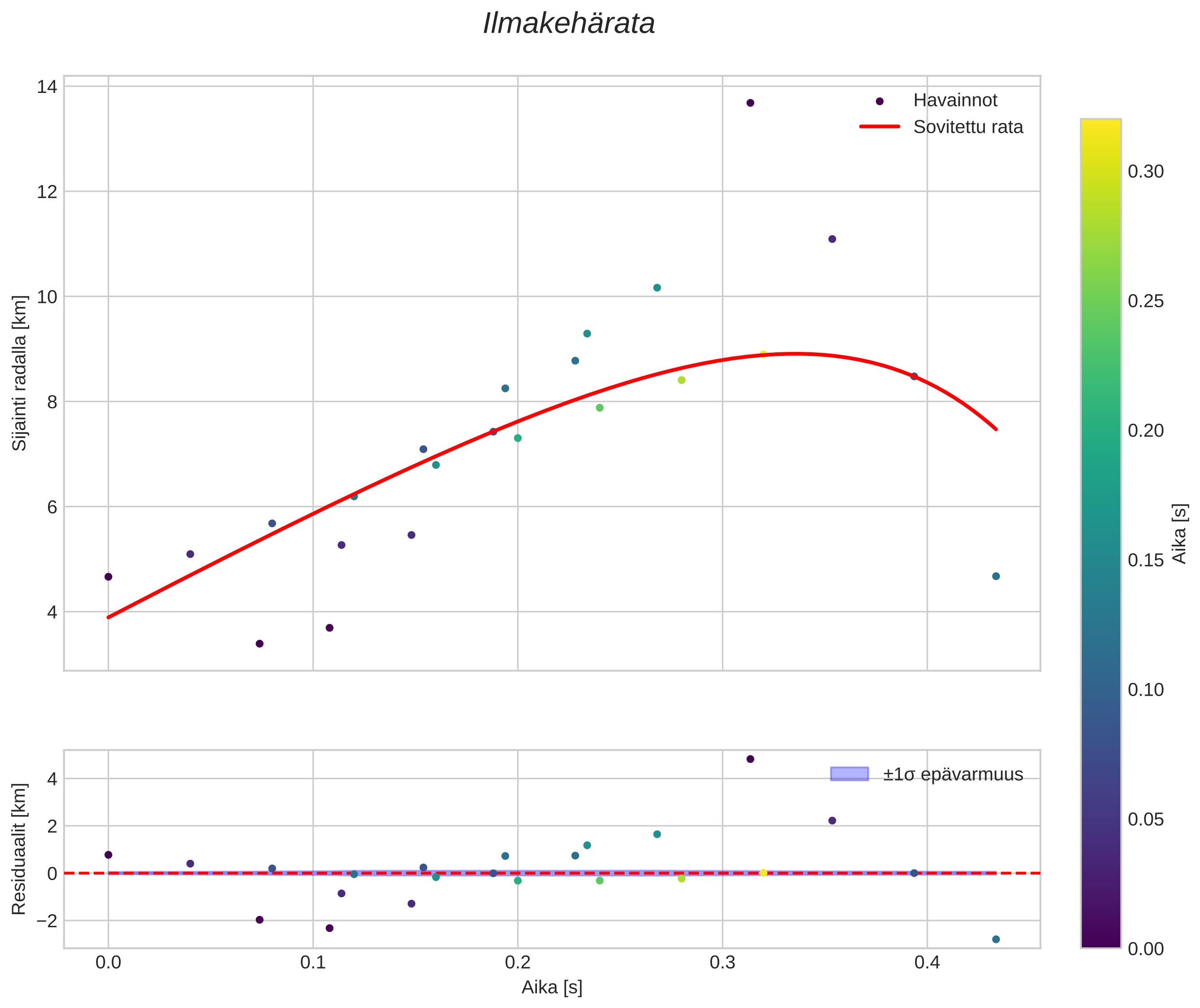
Task: Click the bottom 'Aika [s]' x-axis label
Action: 552,987
